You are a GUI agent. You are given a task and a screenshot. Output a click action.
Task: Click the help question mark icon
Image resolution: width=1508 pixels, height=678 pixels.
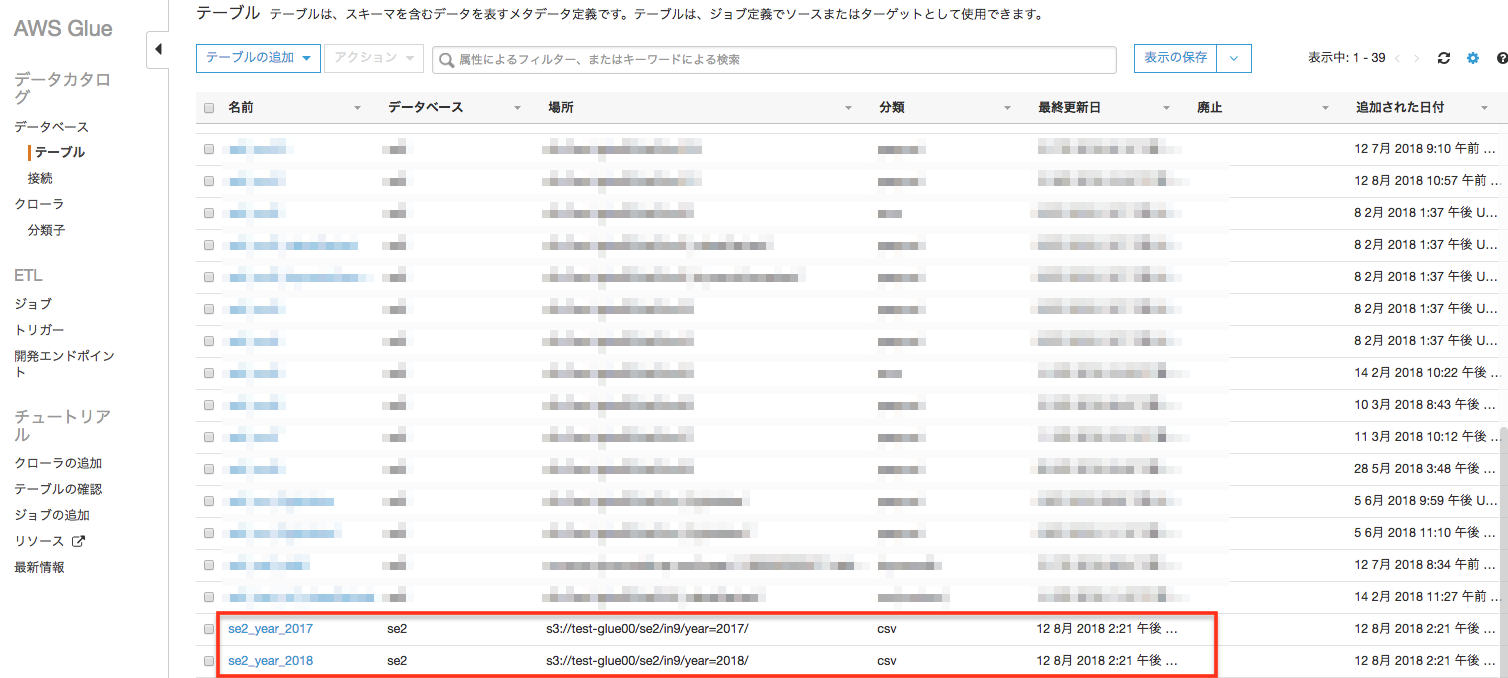tap(1500, 58)
